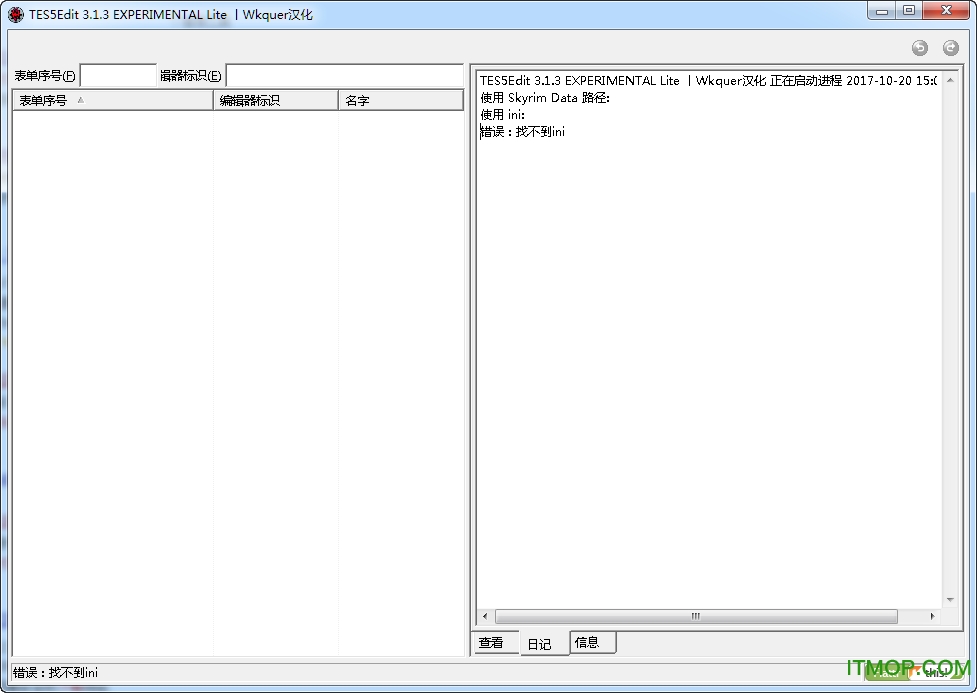Click log line '错误 : 找不到ini'
Viewport: 977px width, 693px height.
click(x=522, y=131)
